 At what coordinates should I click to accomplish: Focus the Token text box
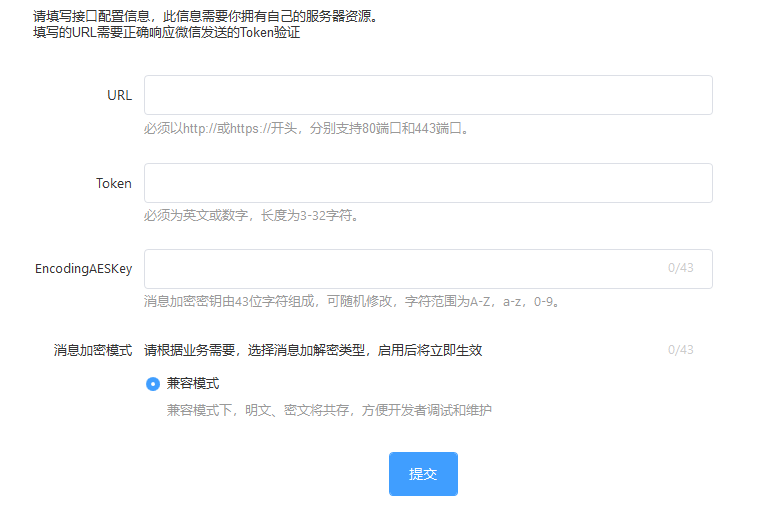(x=428, y=183)
